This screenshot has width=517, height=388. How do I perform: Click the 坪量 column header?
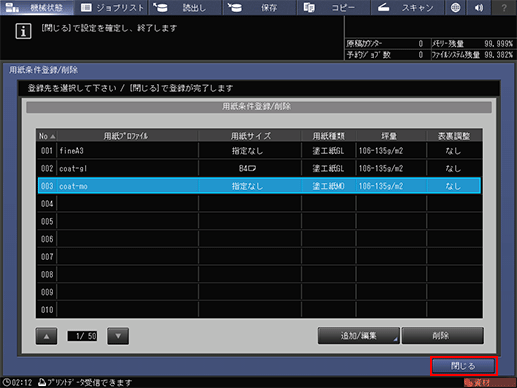[x=391, y=136]
